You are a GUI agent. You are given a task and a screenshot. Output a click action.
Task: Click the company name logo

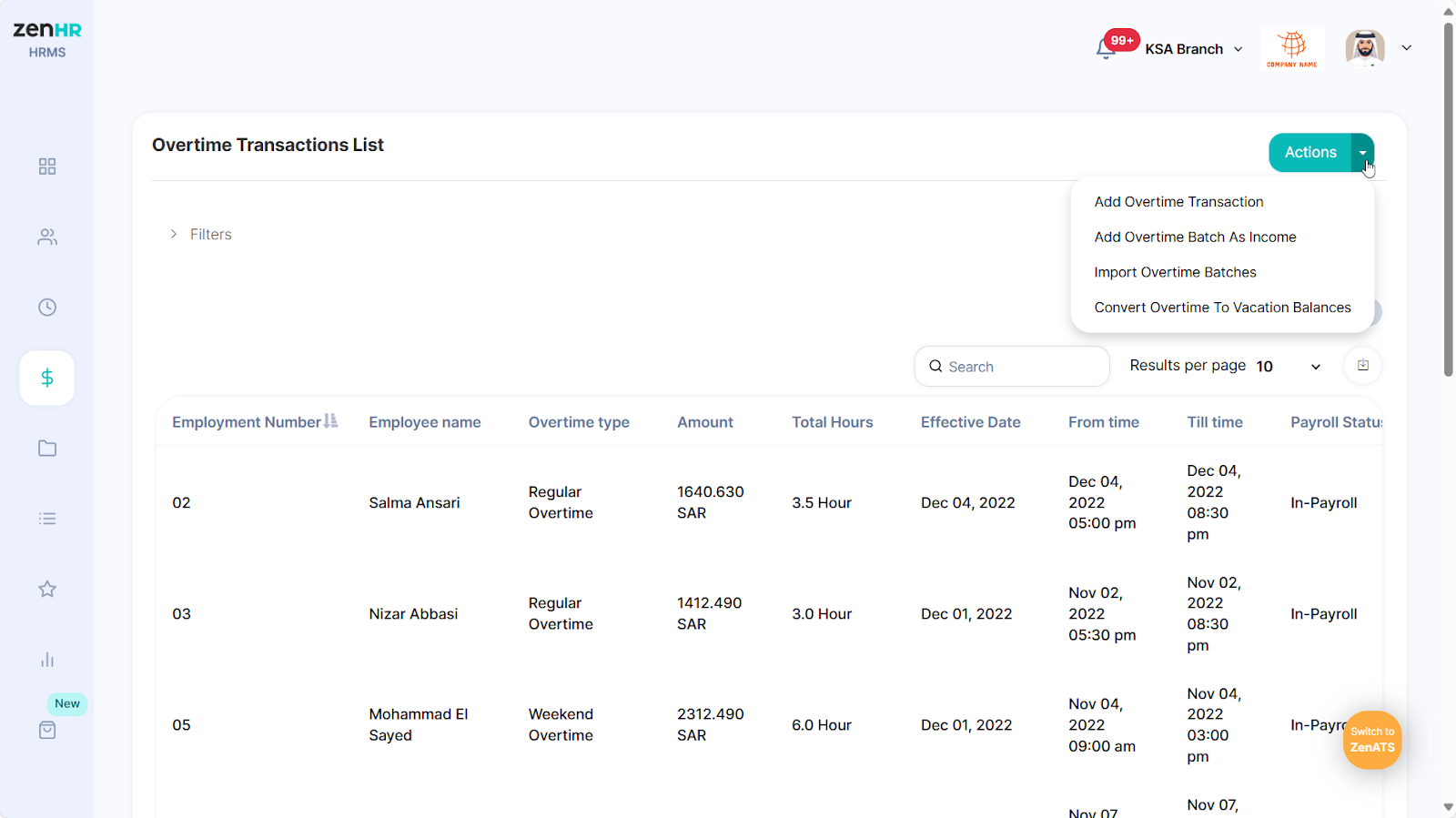click(1292, 48)
